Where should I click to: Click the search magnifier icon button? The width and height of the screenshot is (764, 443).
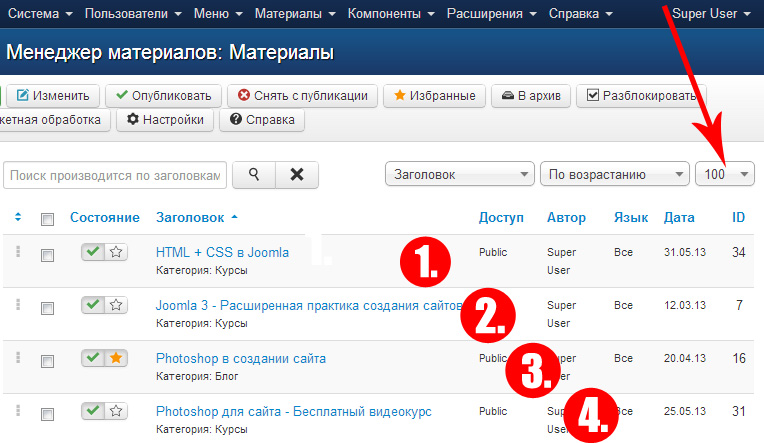click(x=254, y=174)
